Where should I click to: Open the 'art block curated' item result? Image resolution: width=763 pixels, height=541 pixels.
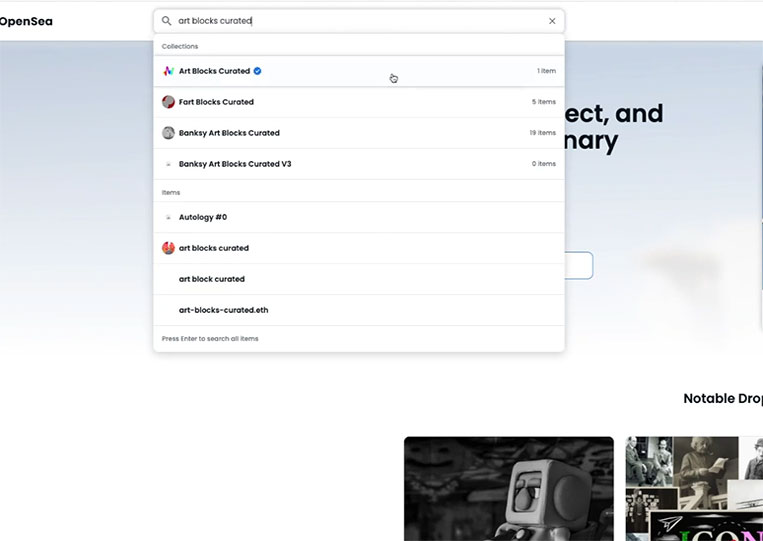click(x=359, y=279)
